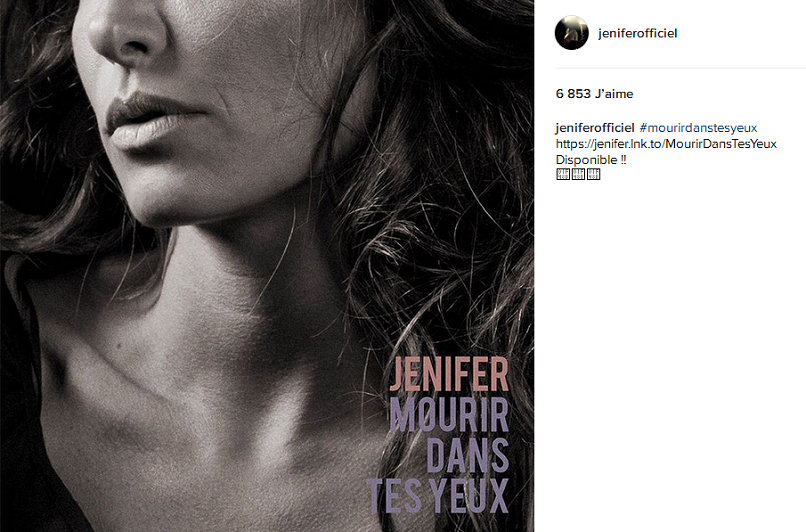Click jeniferofficiel username in the caption
This screenshot has width=806, height=532.
[595, 128]
